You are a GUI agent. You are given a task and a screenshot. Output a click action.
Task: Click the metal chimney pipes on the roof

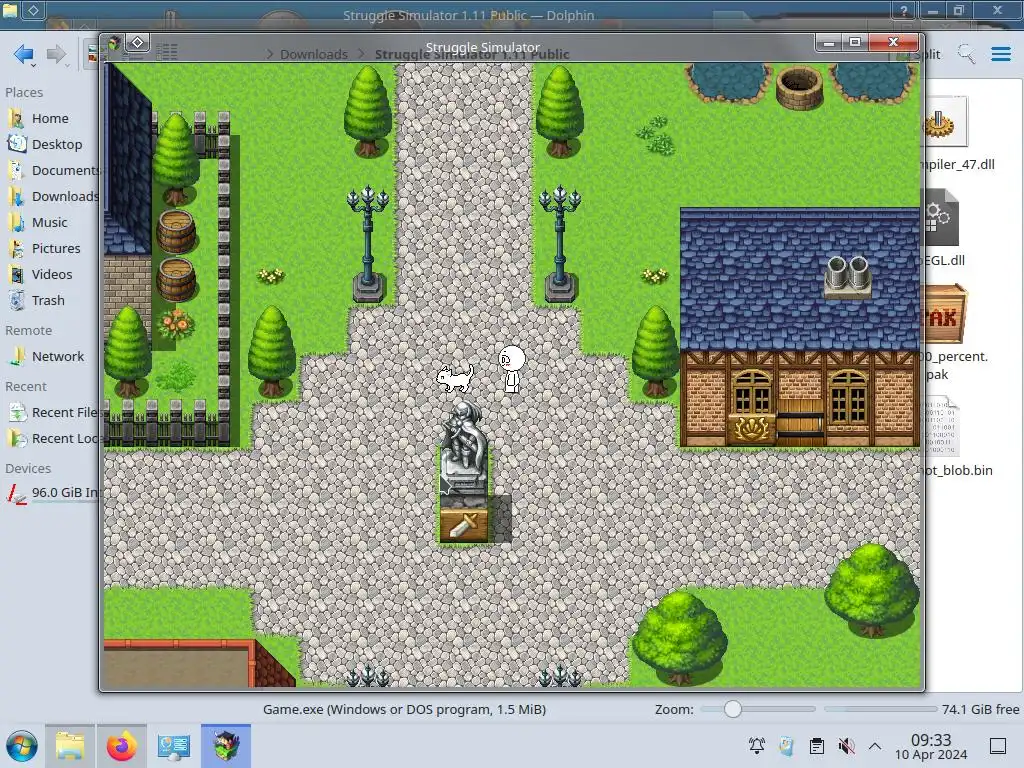point(848,277)
